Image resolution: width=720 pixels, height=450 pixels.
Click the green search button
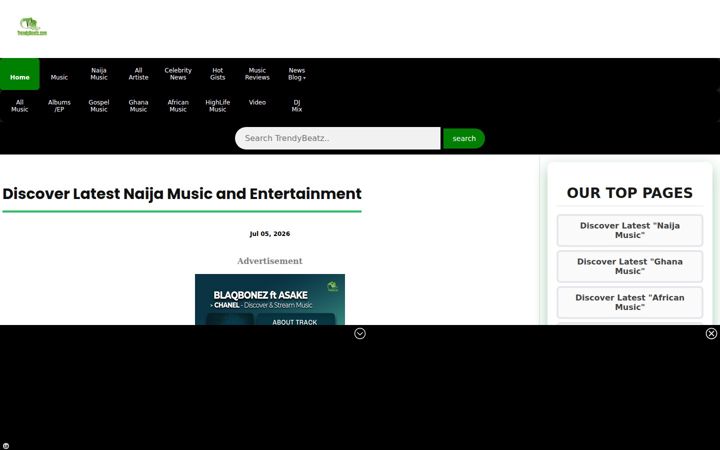[464, 138]
